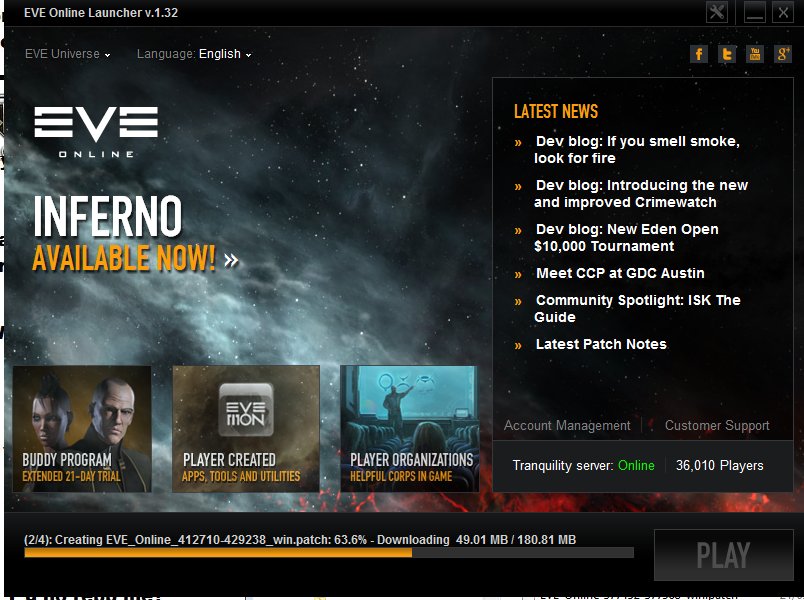Open Meet CCP at GDC Austin news

(620, 273)
